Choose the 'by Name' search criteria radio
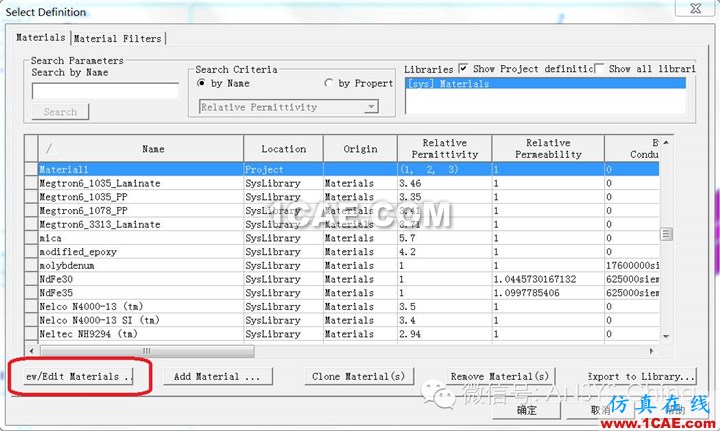The image size is (720, 431). [203, 83]
